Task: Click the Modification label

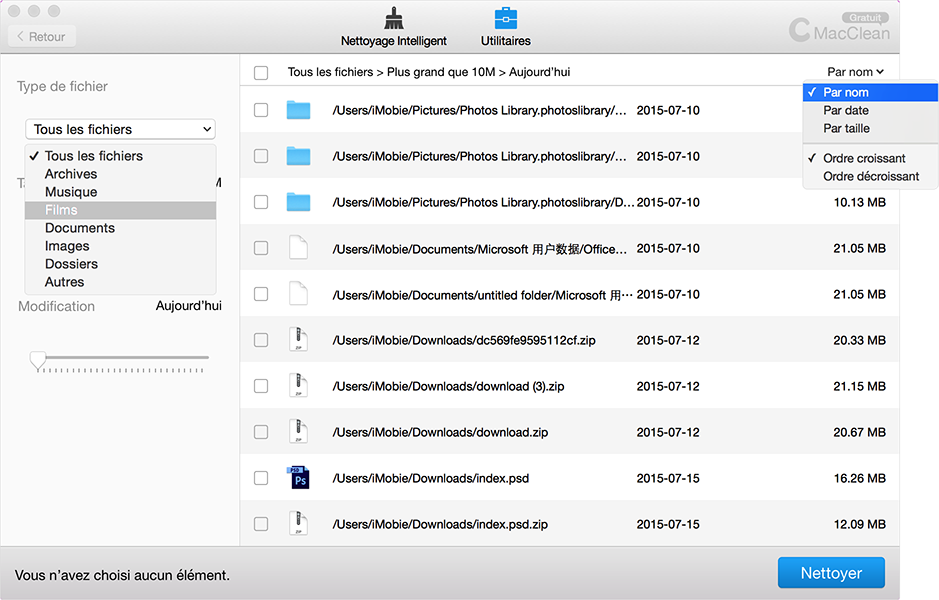Action: tap(56, 306)
